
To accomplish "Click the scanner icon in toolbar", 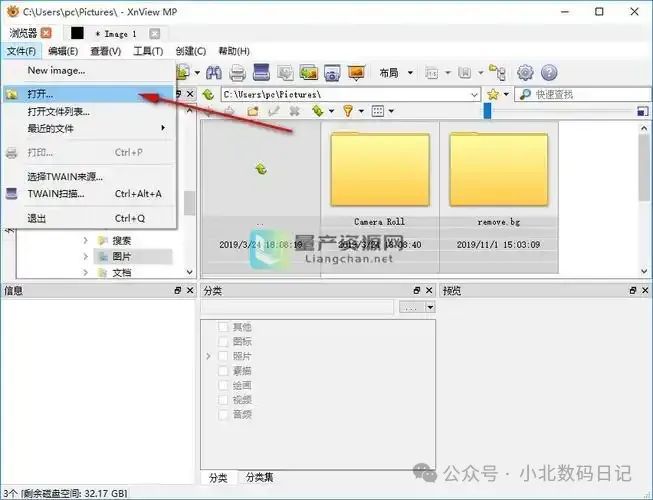I will (x=261, y=73).
